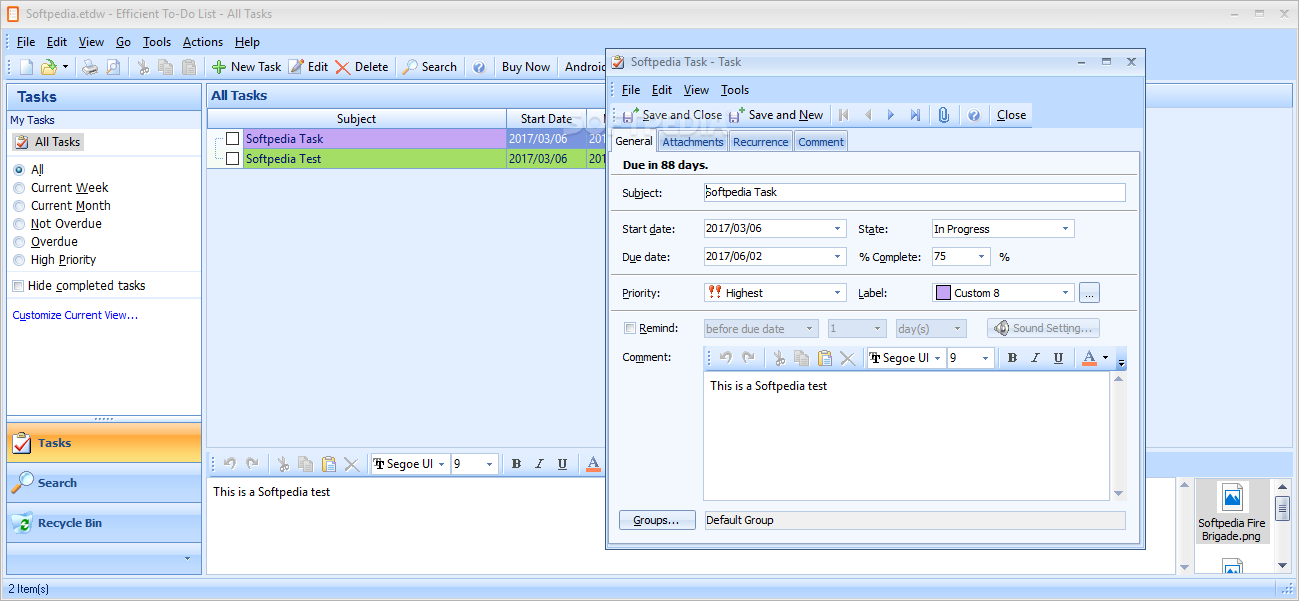1299x601 pixels.
Task: Click the Custom 8 purple label swatch
Action: (x=943, y=293)
